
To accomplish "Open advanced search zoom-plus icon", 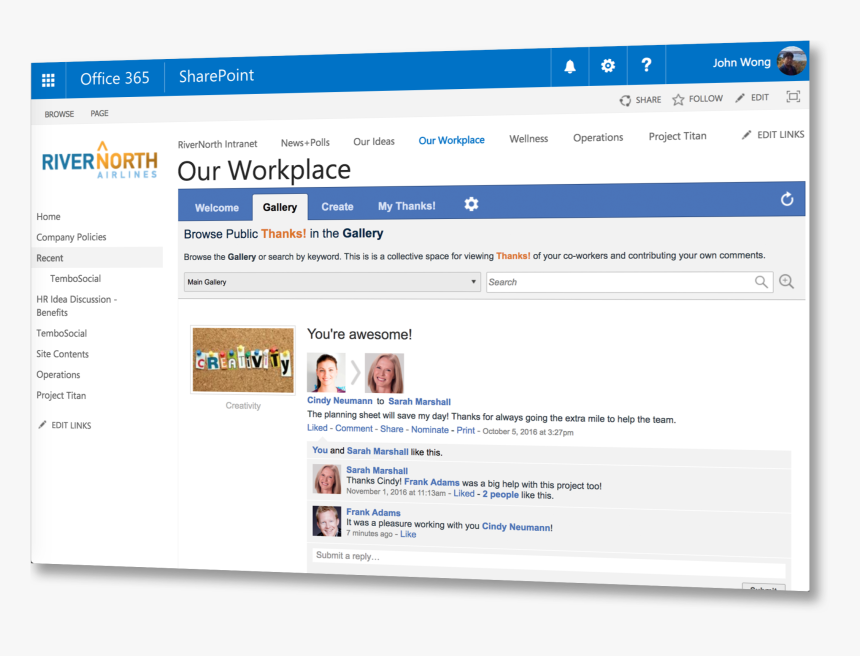I will 787,281.
